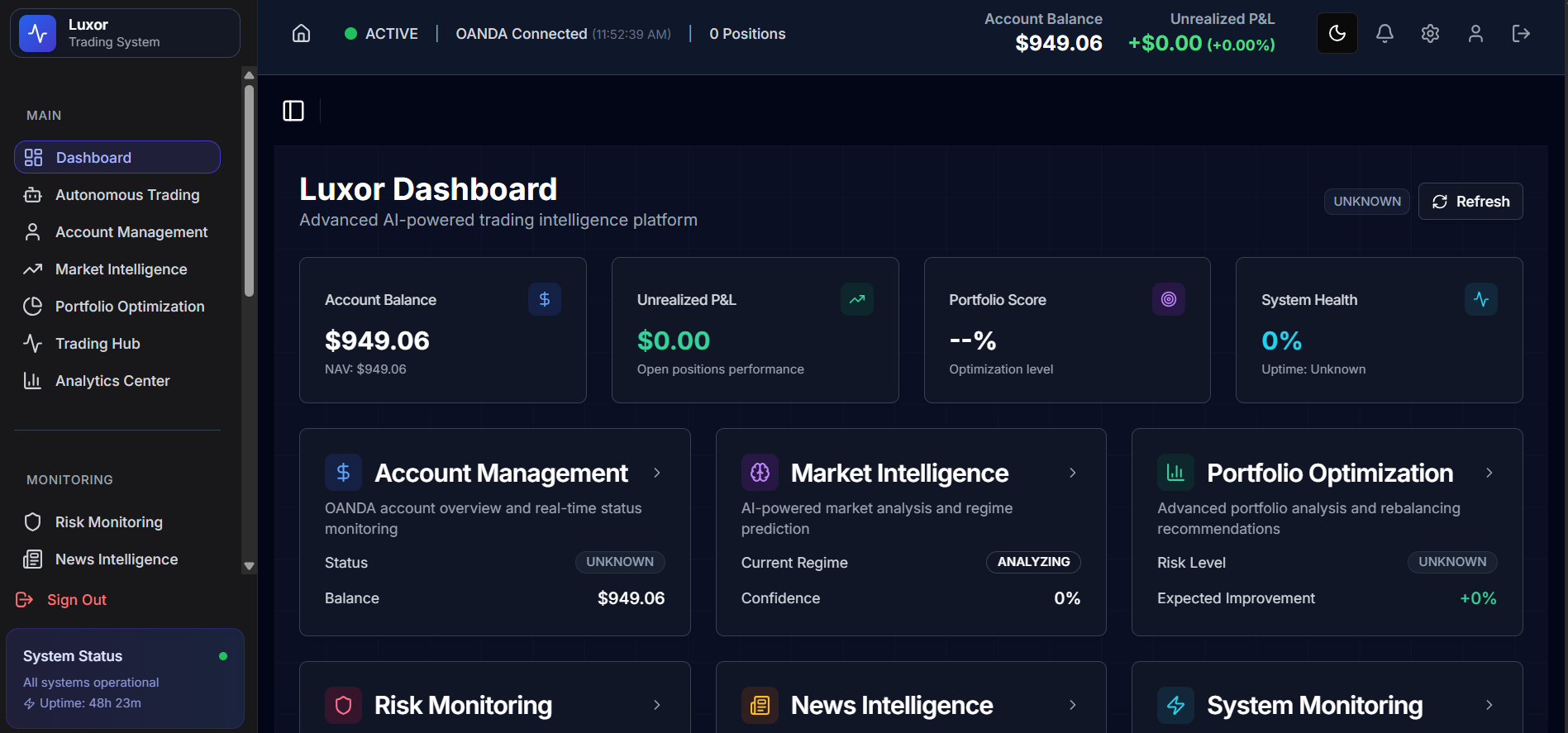This screenshot has width=1568, height=733.
Task: Expand the Account Management card chevron
Action: (657, 473)
